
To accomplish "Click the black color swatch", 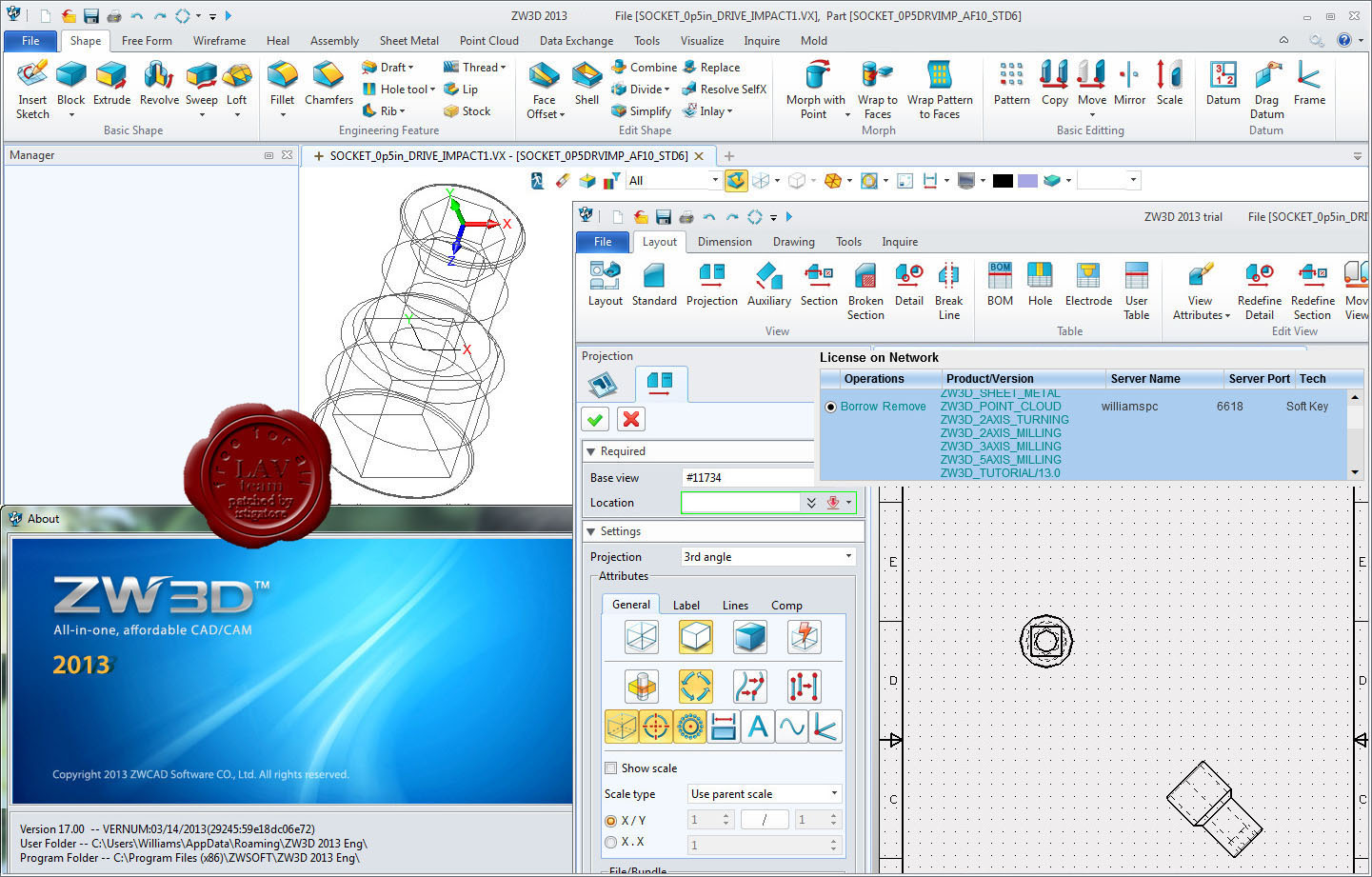I will click(1003, 180).
